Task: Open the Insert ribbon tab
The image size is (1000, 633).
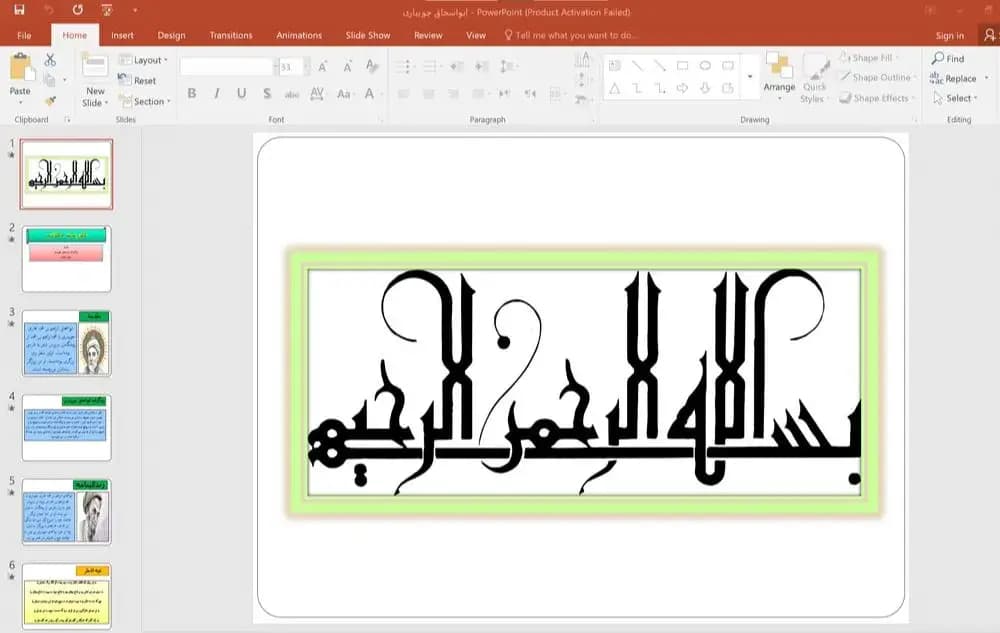Action: tap(122, 36)
